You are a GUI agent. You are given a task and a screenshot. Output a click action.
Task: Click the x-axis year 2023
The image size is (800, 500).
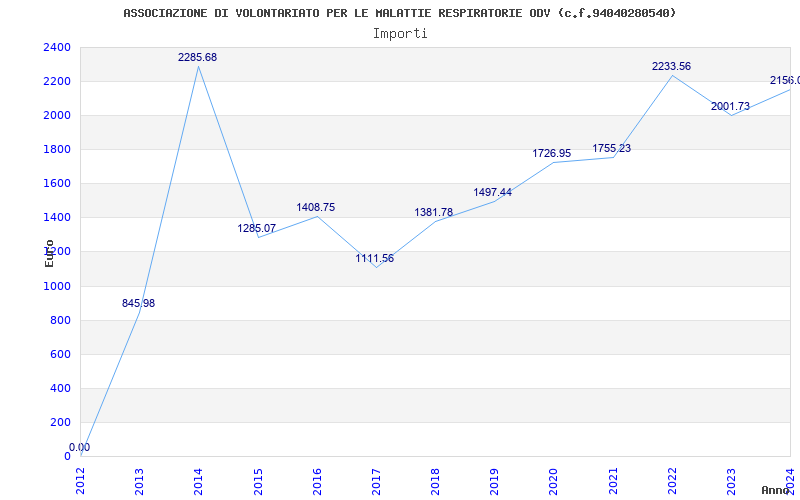(732, 481)
